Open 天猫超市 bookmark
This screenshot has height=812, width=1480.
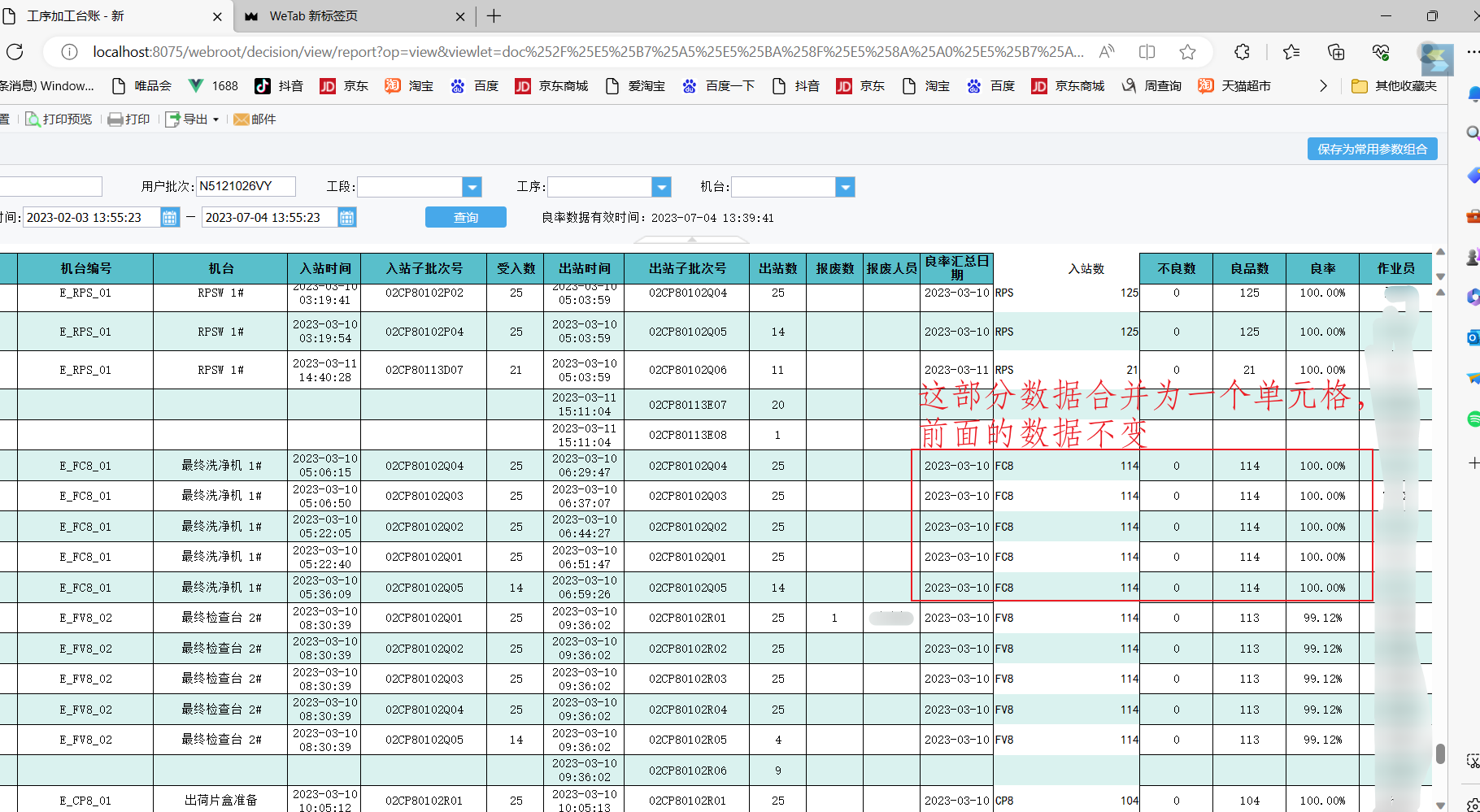point(1234,86)
